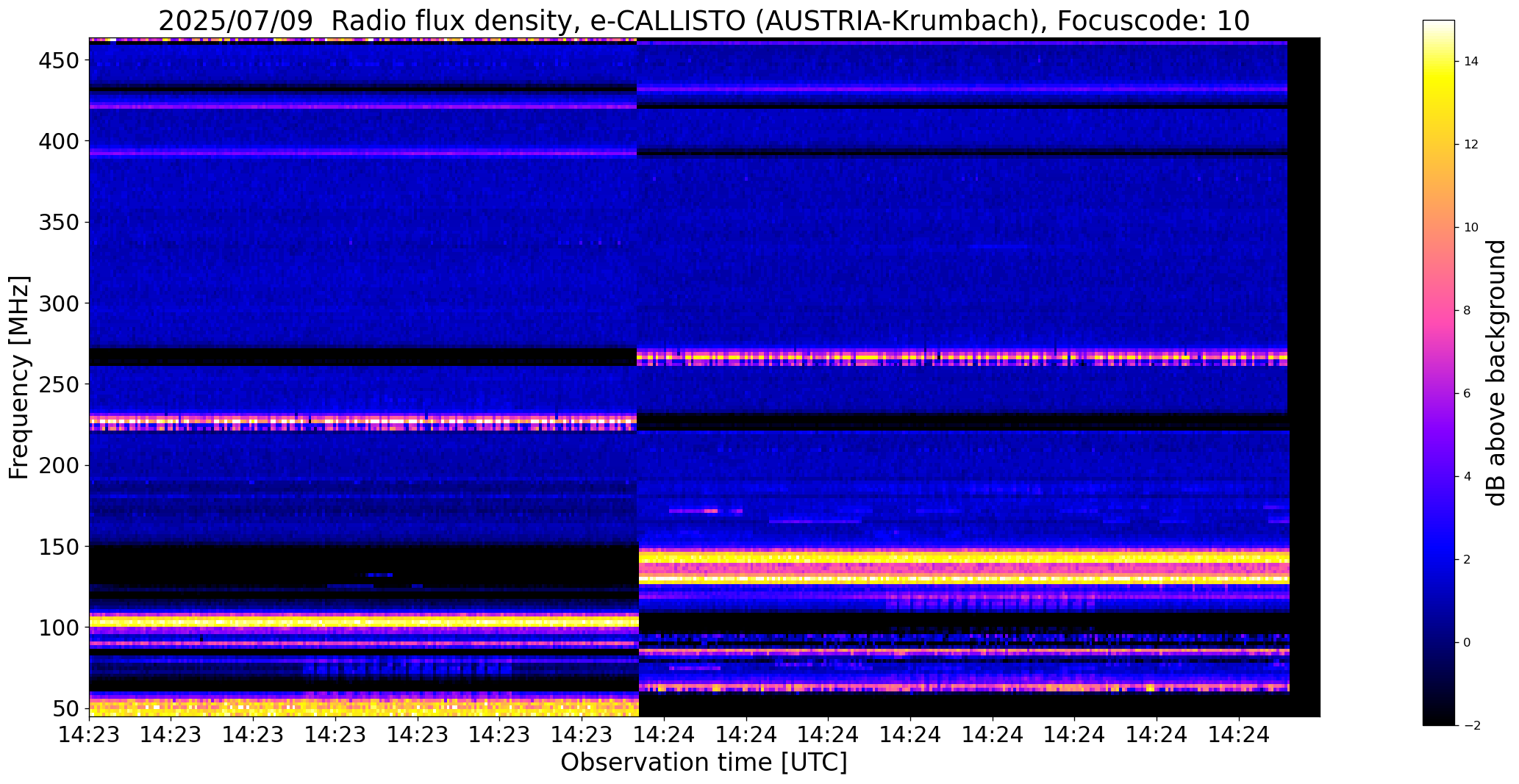1519x784 pixels.
Task: Click the colorbar tick label 0
Action: pyautogui.click(x=1468, y=643)
